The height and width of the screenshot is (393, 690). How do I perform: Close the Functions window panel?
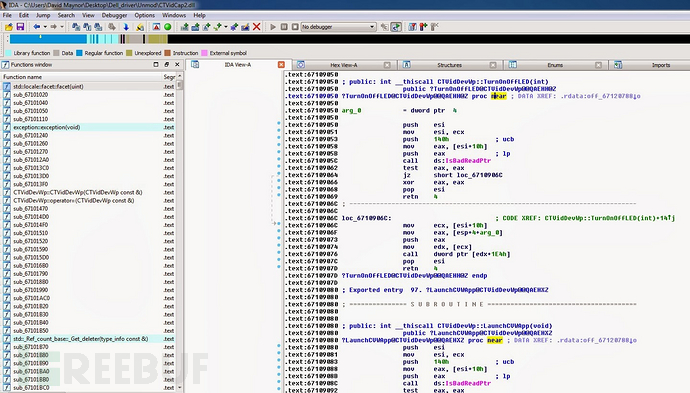(177, 64)
